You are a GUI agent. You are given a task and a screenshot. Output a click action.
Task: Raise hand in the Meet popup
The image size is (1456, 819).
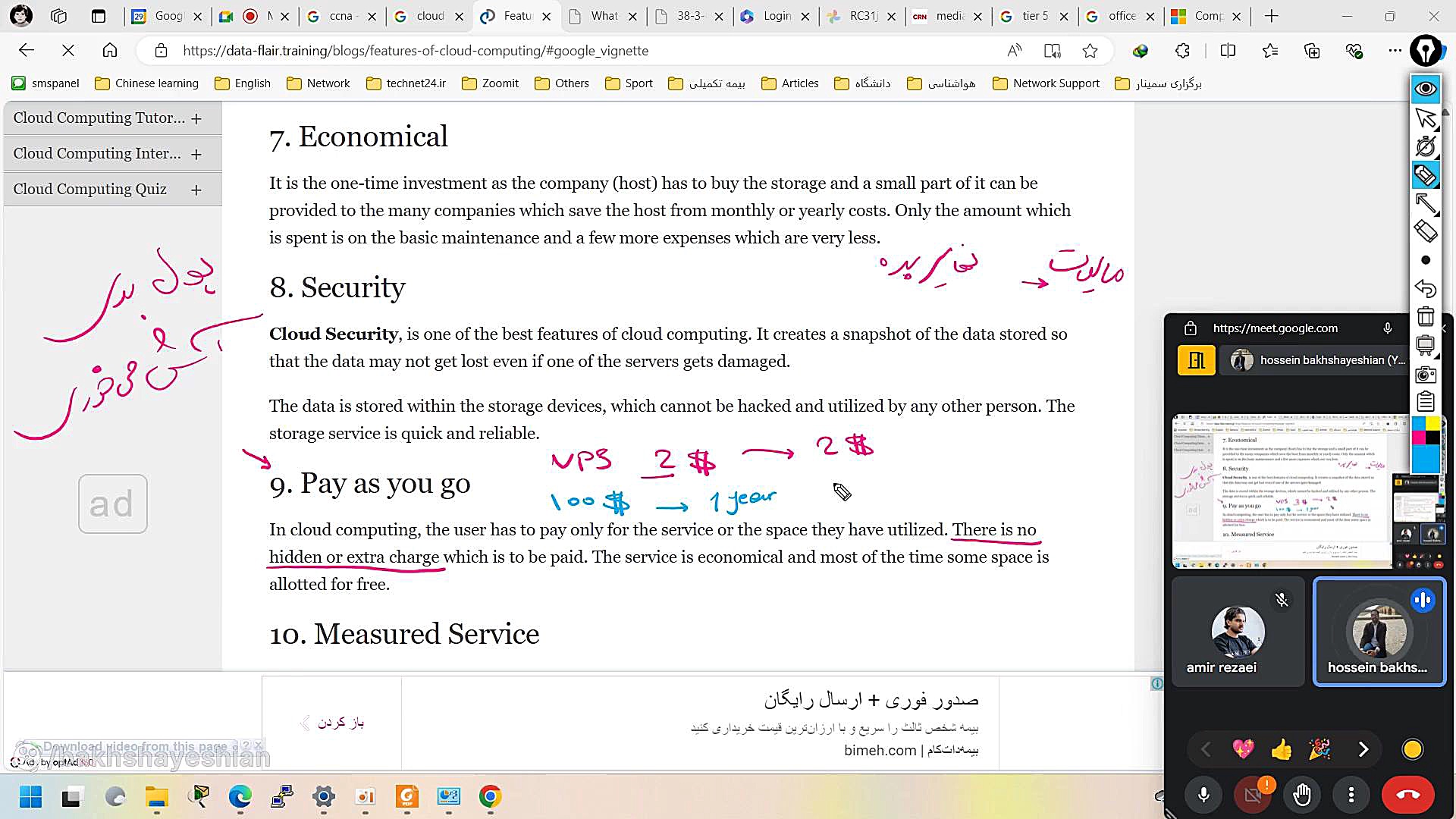1302,795
